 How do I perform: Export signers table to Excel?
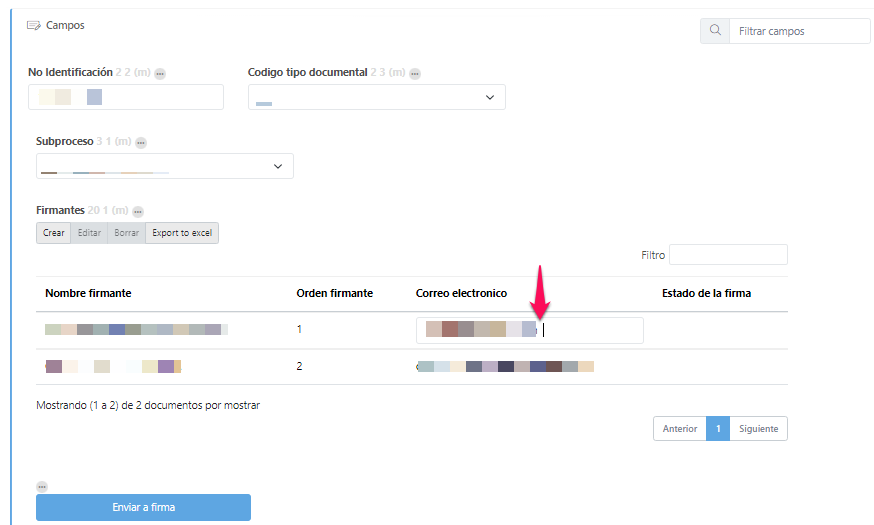pyautogui.click(x=182, y=233)
